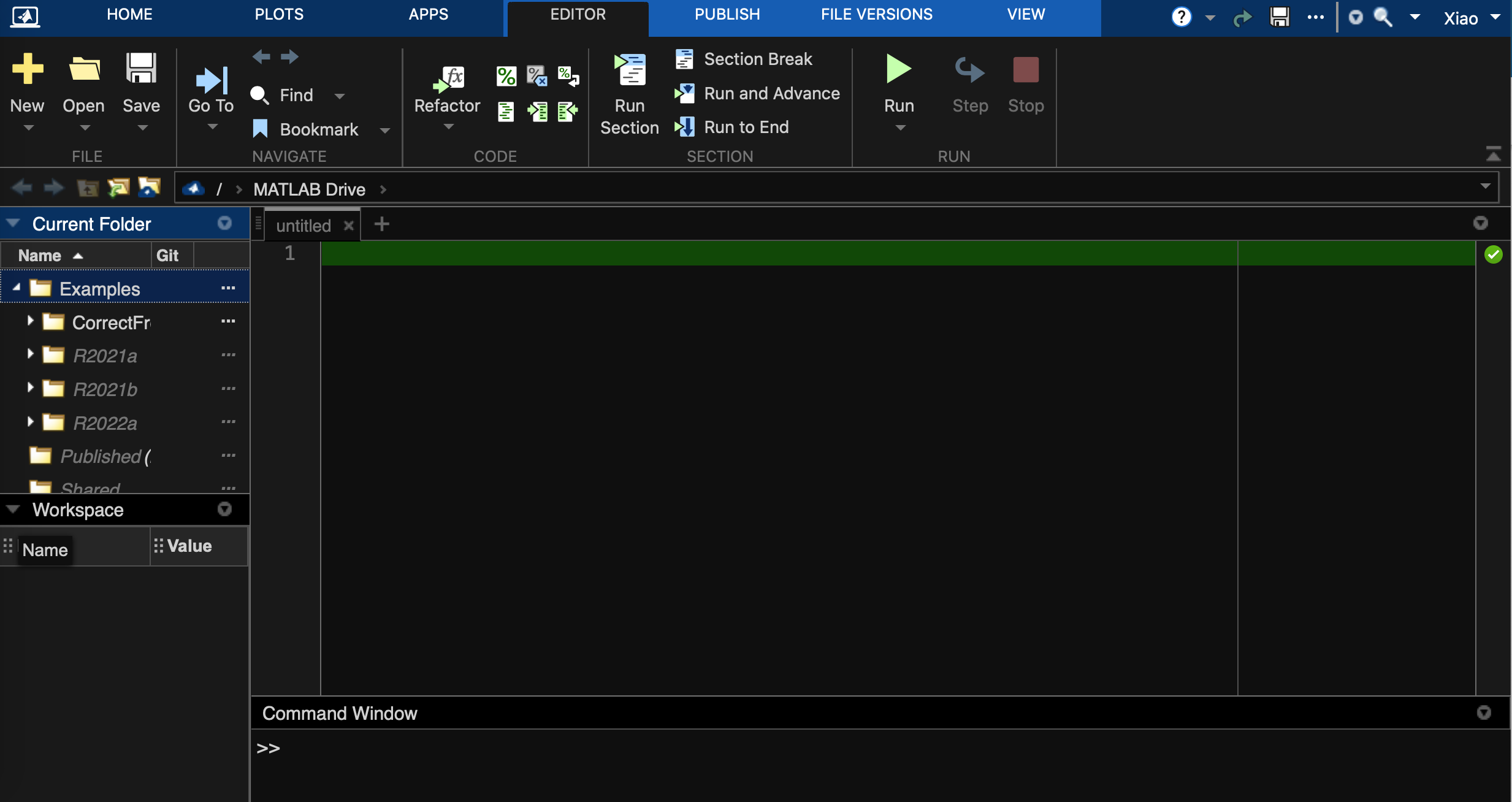Click the Step arrow button
This screenshot has width=1512, height=802.
(x=970, y=69)
